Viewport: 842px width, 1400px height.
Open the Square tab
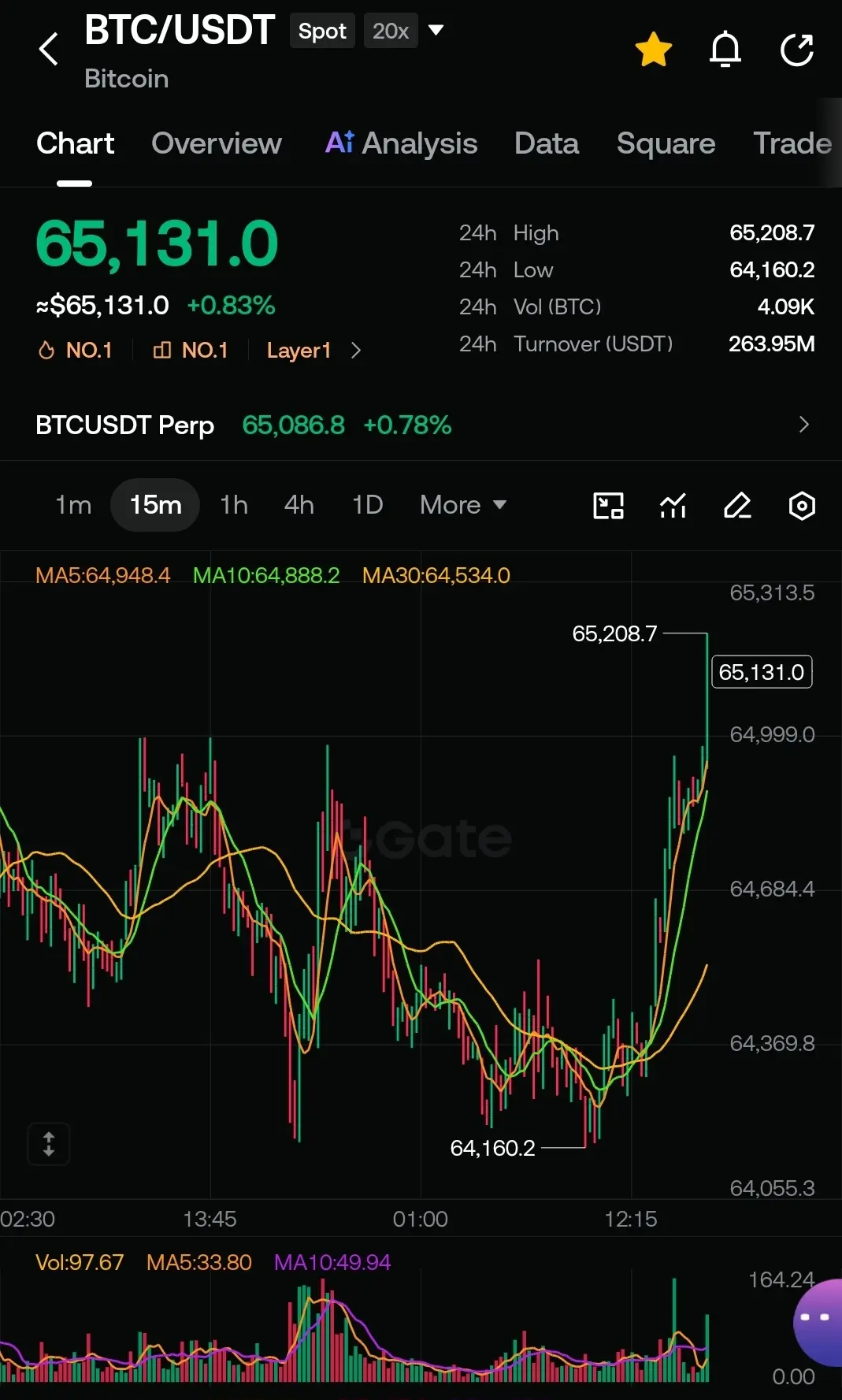tap(666, 143)
